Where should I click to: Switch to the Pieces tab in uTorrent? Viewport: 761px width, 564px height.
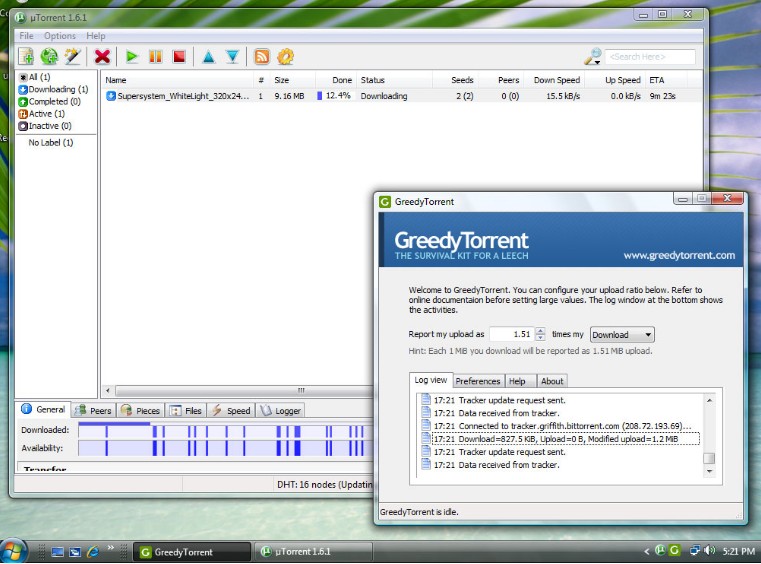tap(141, 411)
